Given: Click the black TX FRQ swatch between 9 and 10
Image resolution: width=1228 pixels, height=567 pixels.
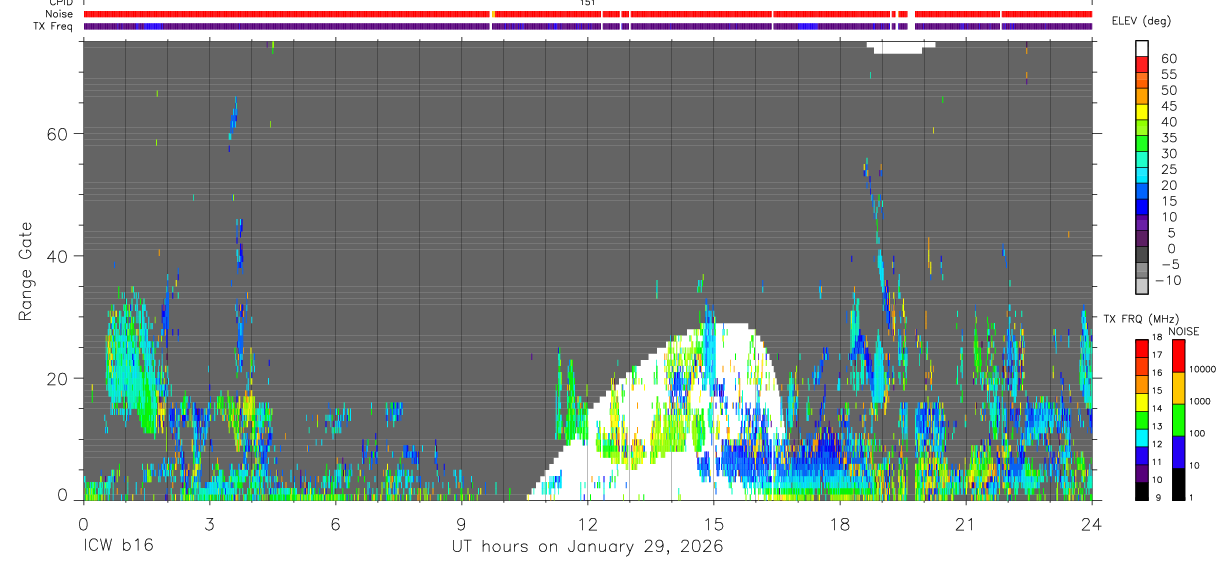Looking at the screenshot, I should pos(1142,491).
